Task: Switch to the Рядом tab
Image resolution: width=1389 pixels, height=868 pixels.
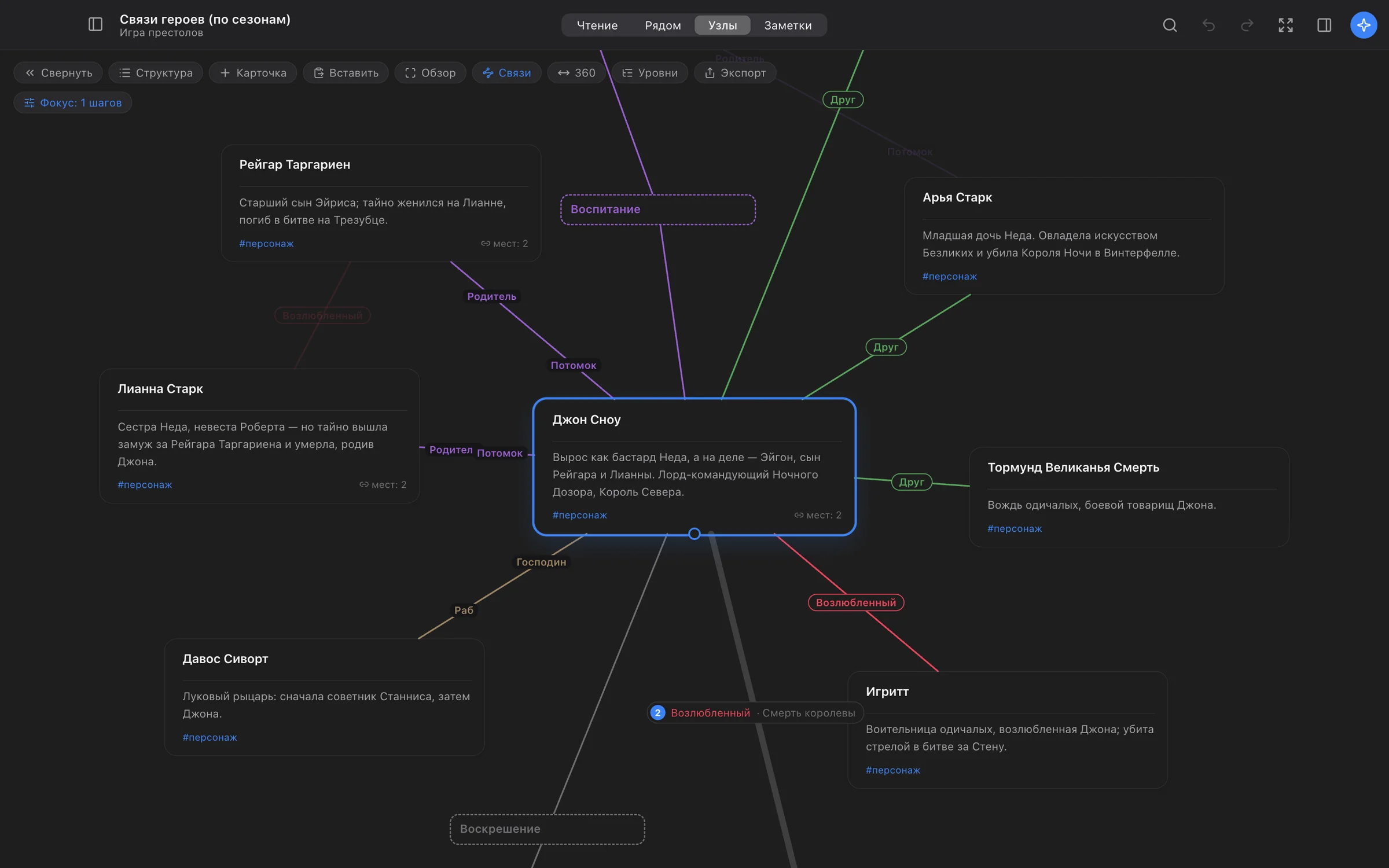Action: pyautogui.click(x=663, y=25)
